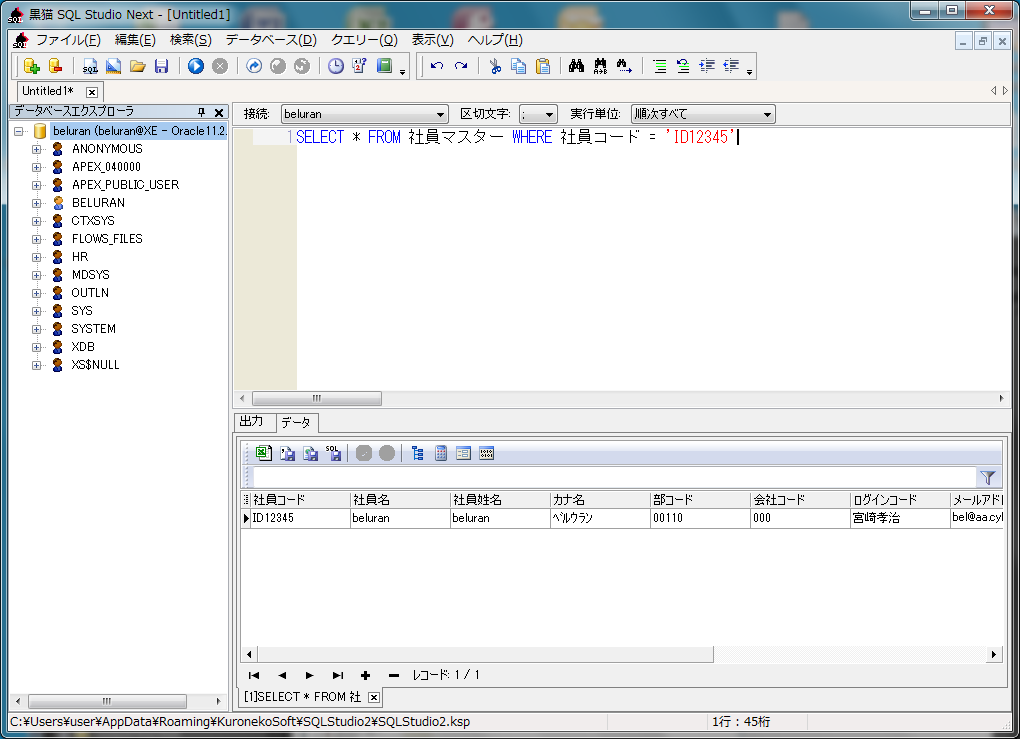Click the tree structure icon in the data toolbar
Screen dimensions: 1020x739
tap(418, 453)
